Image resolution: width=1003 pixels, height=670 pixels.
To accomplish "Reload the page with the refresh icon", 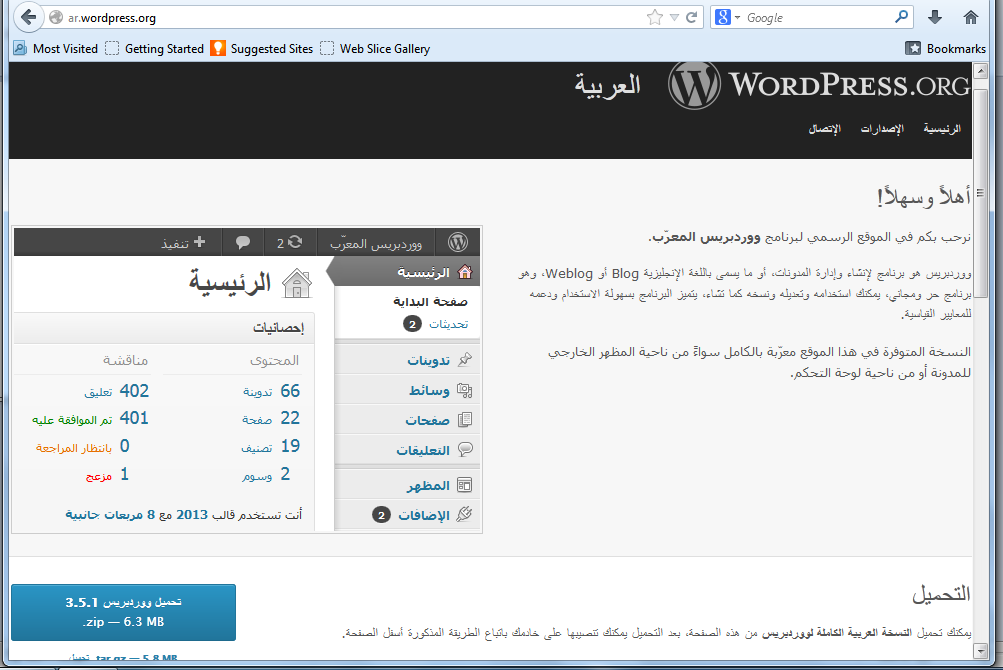I will tap(691, 17).
